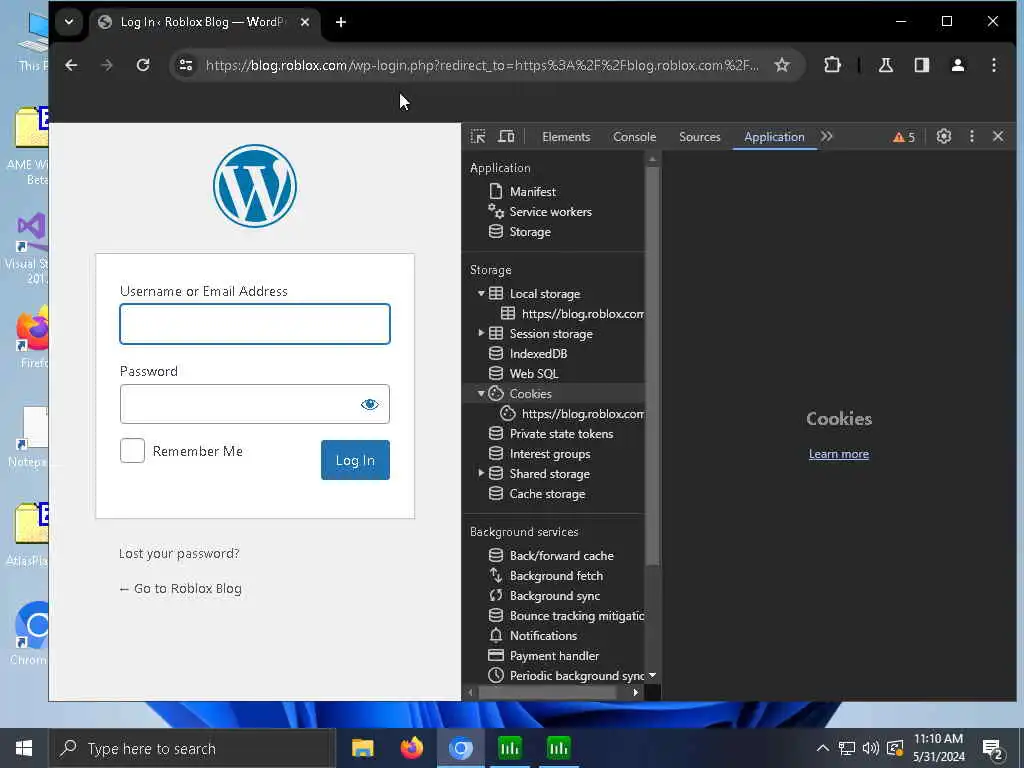
Task: Select blog.roblox.com under Cookies
Action: (582, 414)
